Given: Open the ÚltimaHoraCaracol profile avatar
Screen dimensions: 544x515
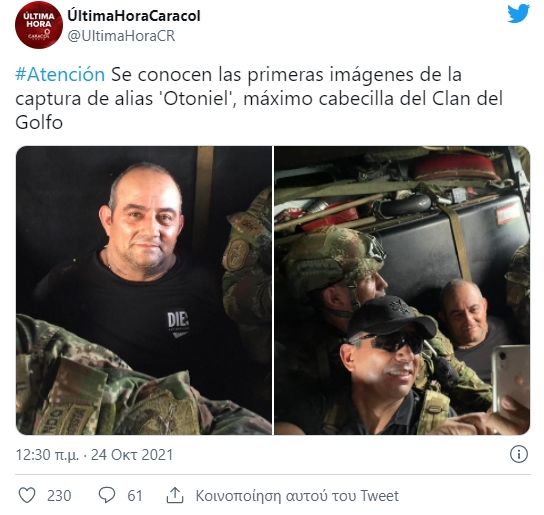Looking at the screenshot, I should point(39,25).
